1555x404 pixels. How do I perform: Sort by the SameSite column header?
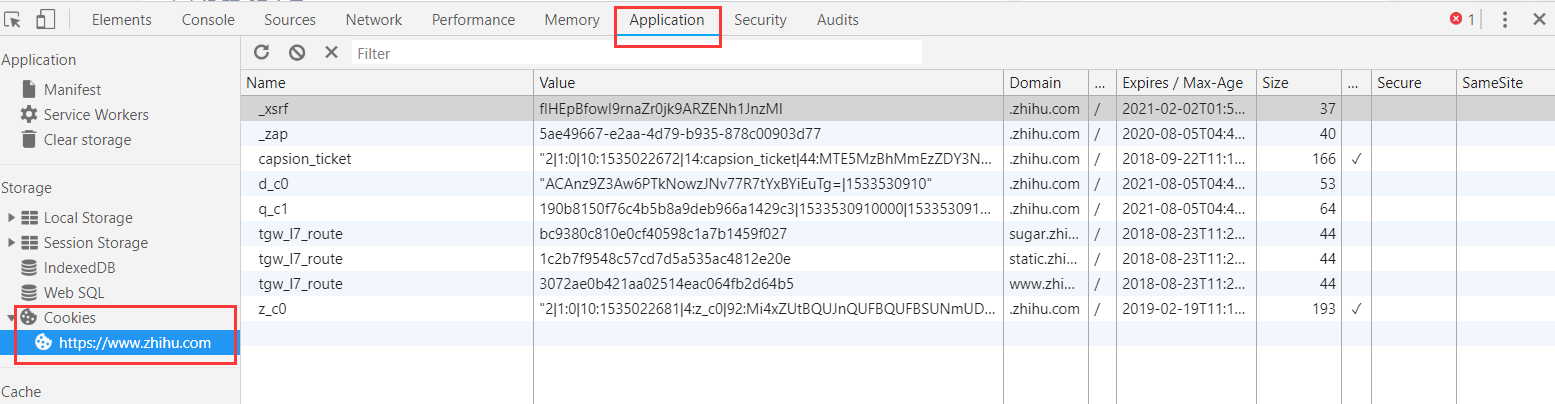tap(1505, 83)
